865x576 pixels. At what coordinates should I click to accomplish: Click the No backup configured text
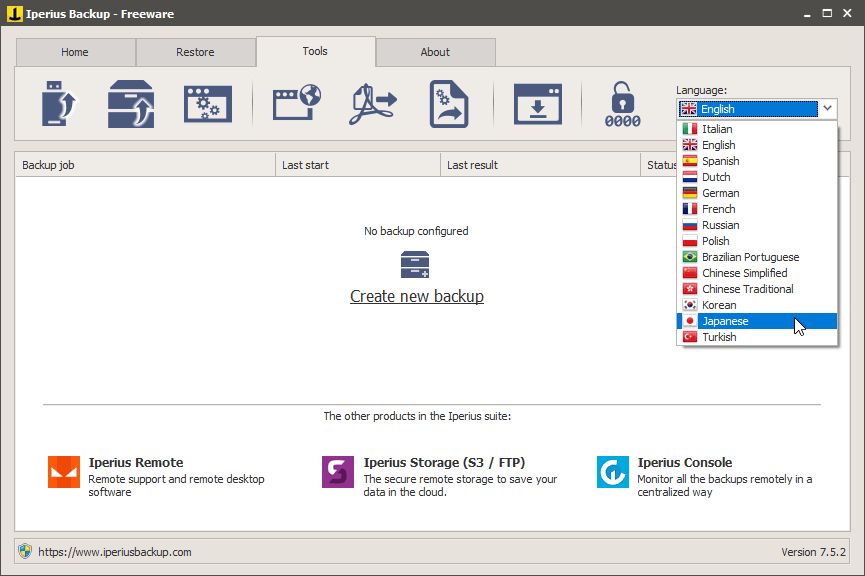[416, 231]
